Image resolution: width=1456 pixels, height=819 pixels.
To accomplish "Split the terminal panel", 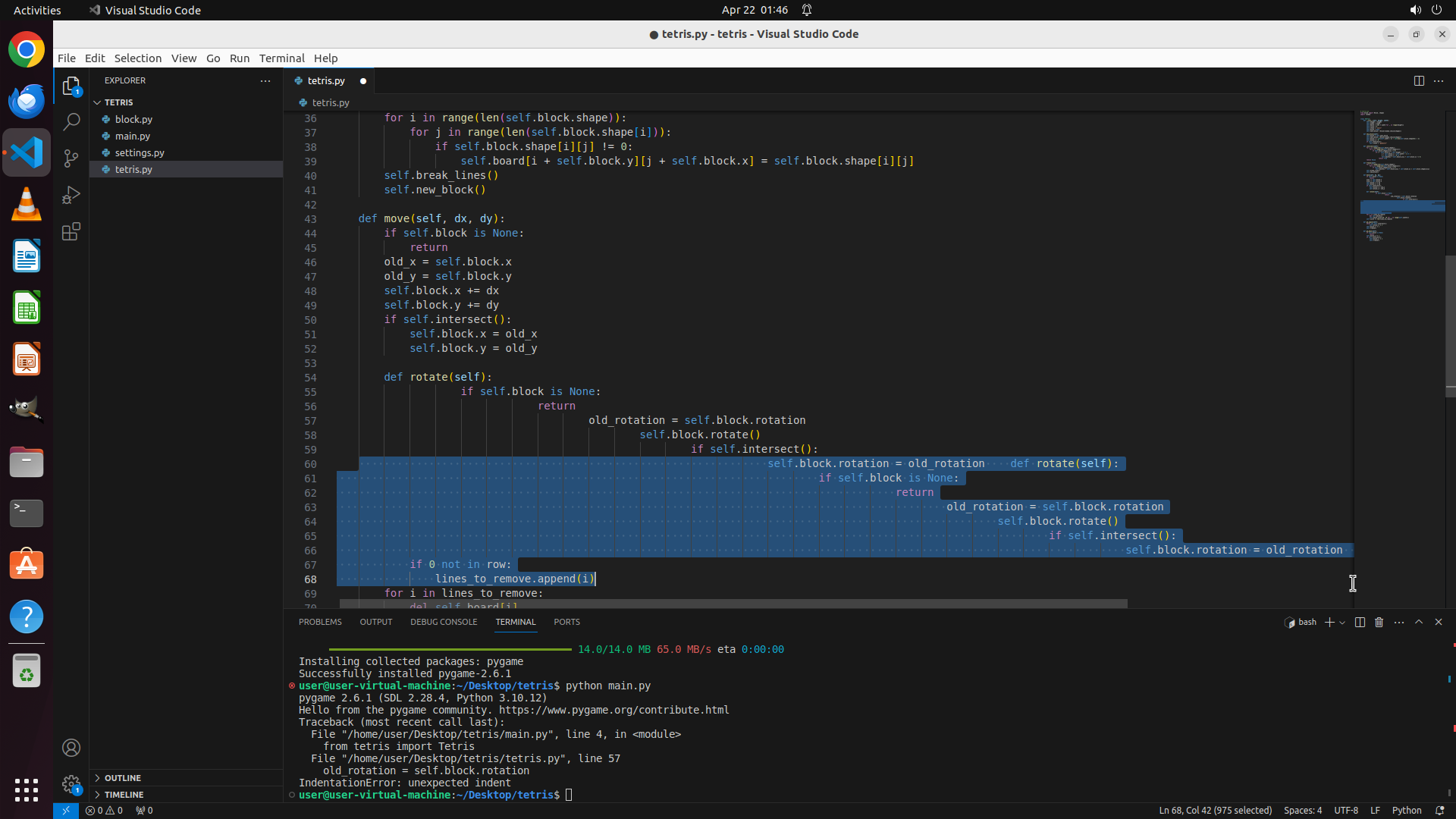I will (x=1360, y=622).
